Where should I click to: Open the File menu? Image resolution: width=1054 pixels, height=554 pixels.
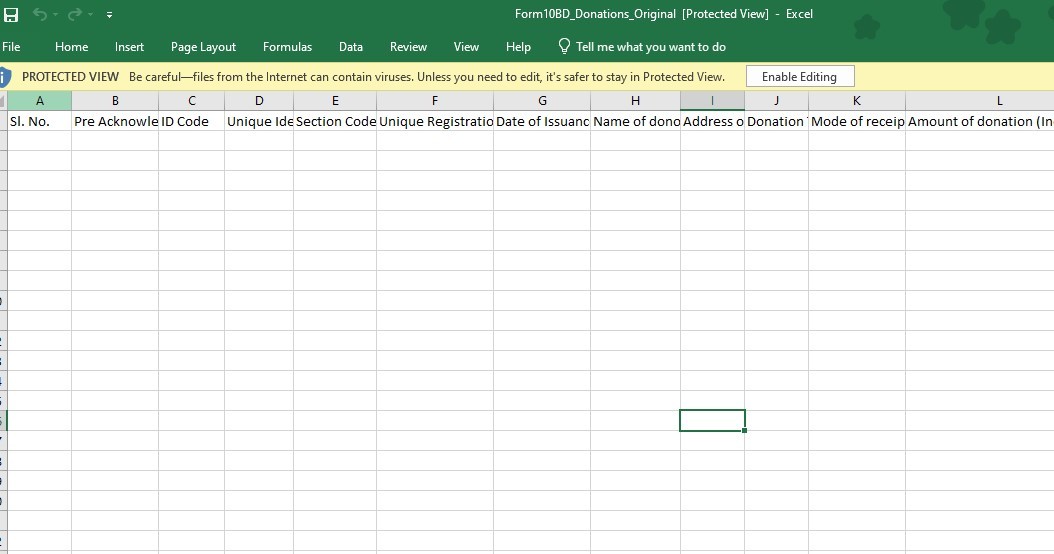point(12,46)
